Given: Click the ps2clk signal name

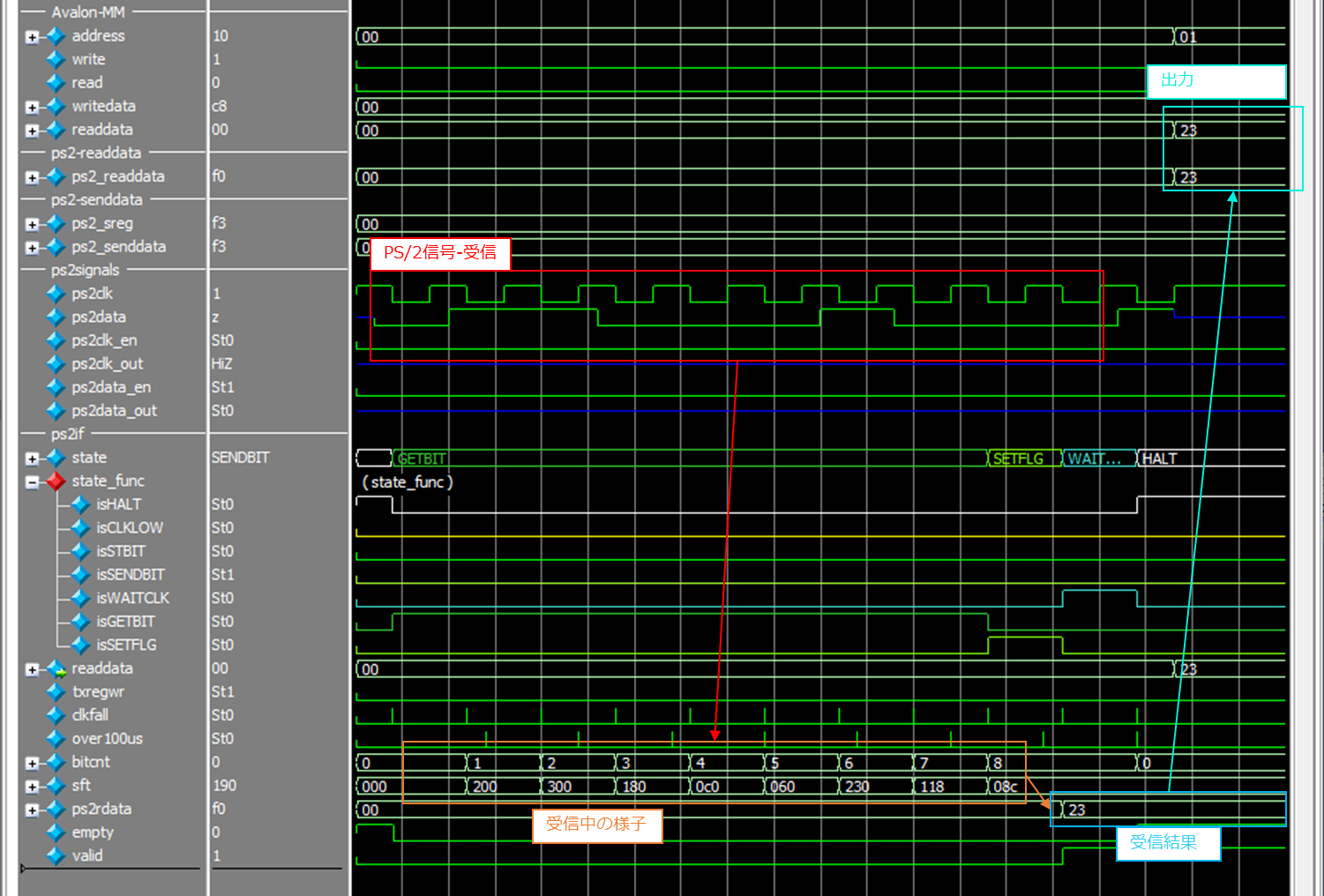Looking at the screenshot, I should tap(93, 294).
